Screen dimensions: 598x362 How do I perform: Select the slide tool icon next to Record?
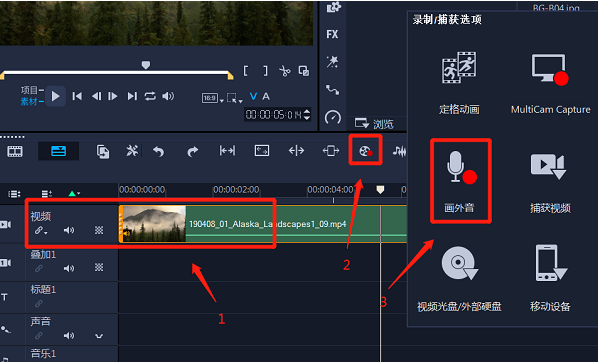pos(331,151)
